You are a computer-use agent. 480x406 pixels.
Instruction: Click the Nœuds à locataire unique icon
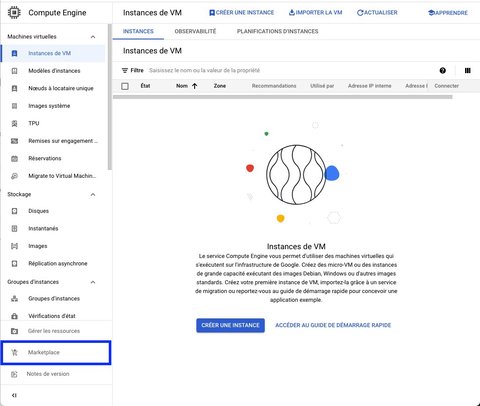pos(14,88)
